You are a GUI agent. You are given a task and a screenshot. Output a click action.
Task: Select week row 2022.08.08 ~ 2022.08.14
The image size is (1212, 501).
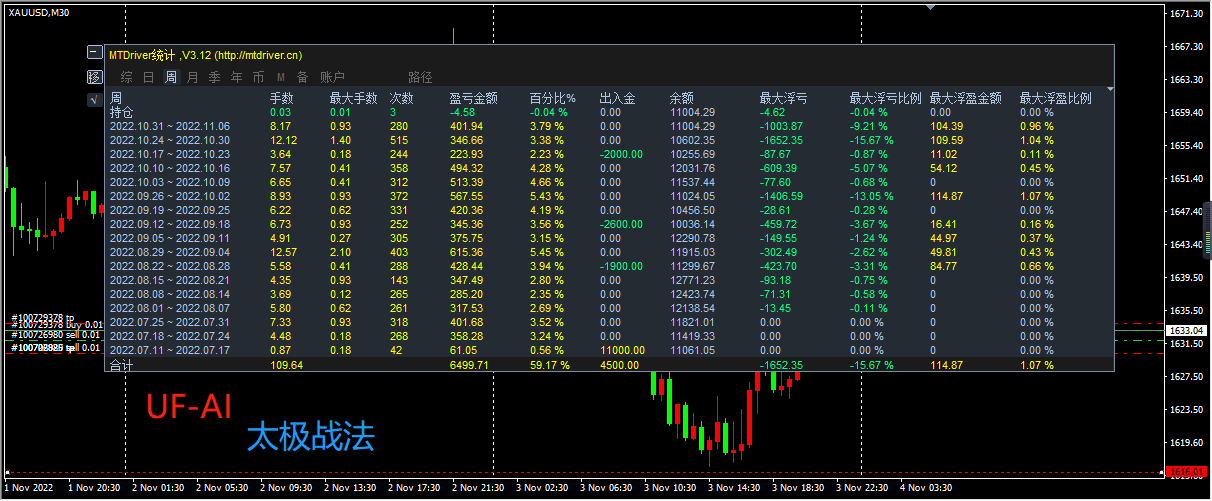pyautogui.click(x=170, y=295)
